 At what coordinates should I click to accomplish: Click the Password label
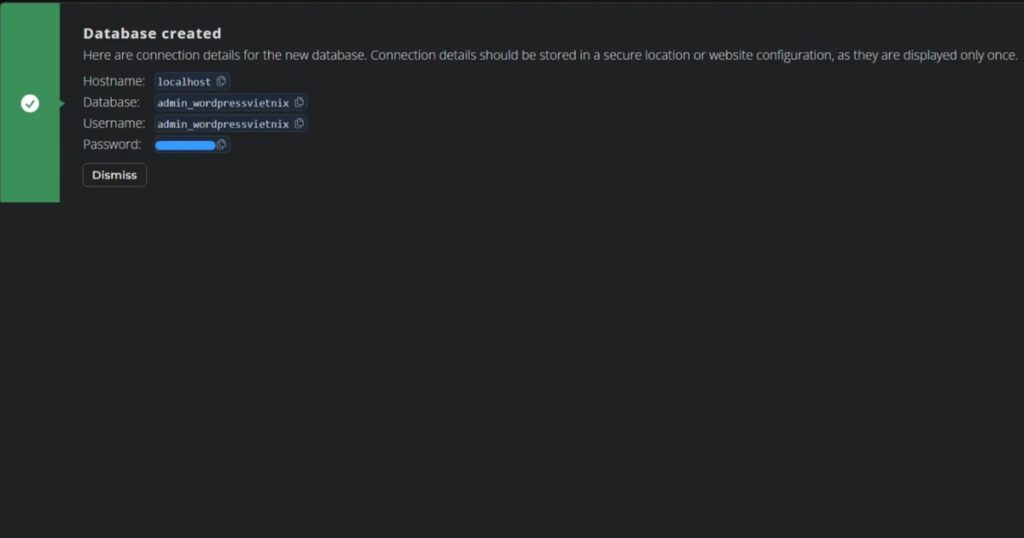point(112,144)
